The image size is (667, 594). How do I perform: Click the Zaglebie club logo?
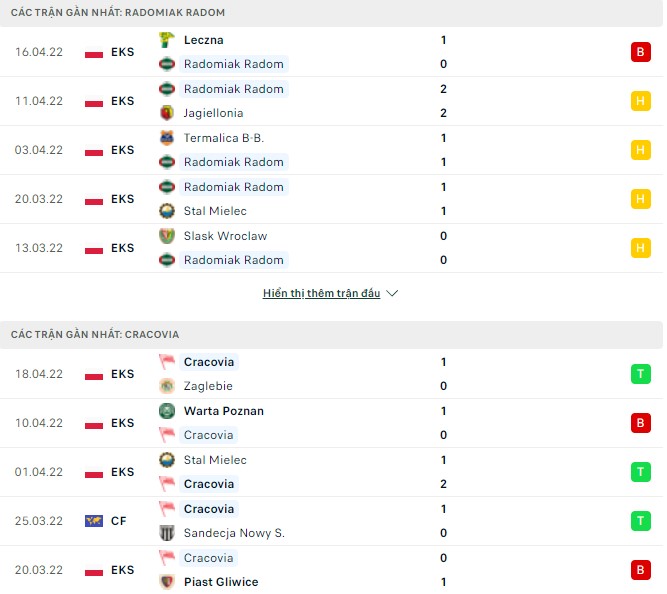tap(167, 386)
